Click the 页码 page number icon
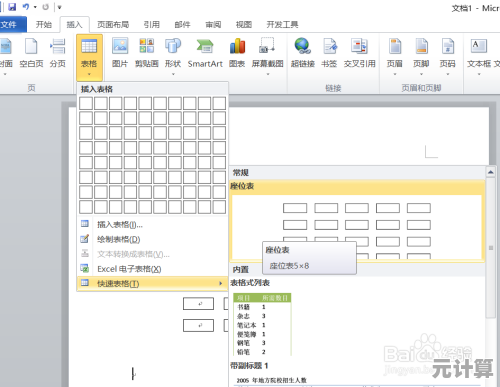 (448, 46)
